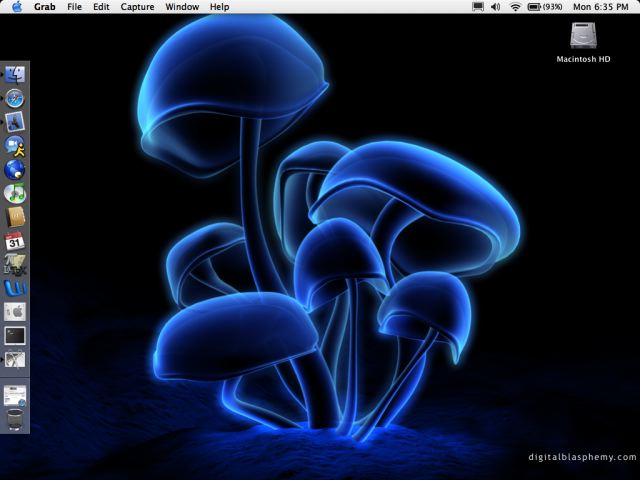Open the Wi-Fi status menu
The width and height of the screenshot is (640, 480).
[516, 7]
